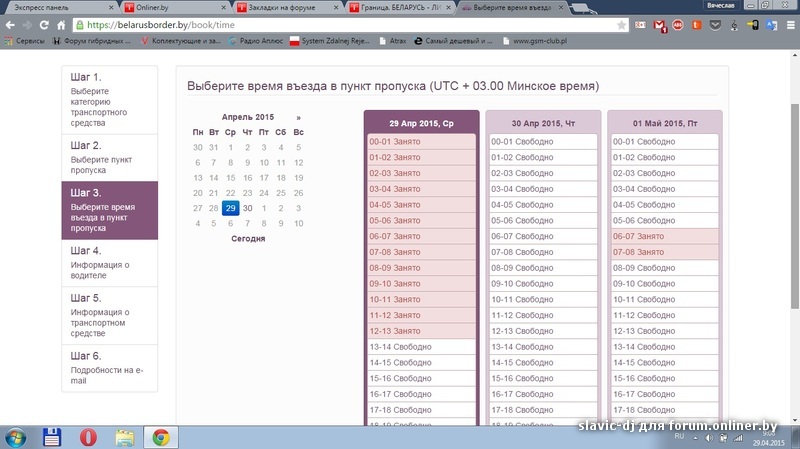Click 00-01 Занято slot on 29 Апр

click(421, 142)
